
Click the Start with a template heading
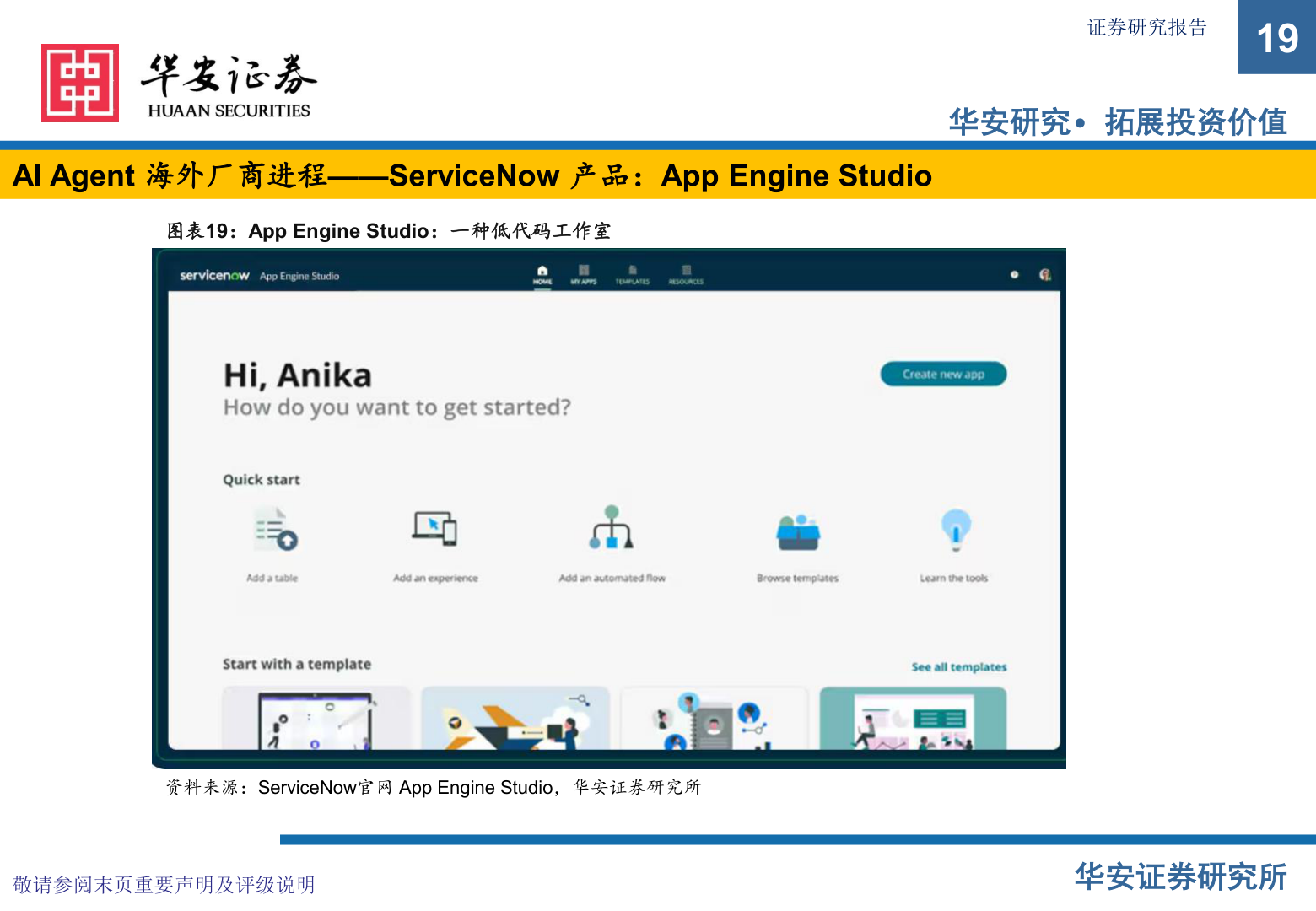(297, 665)
